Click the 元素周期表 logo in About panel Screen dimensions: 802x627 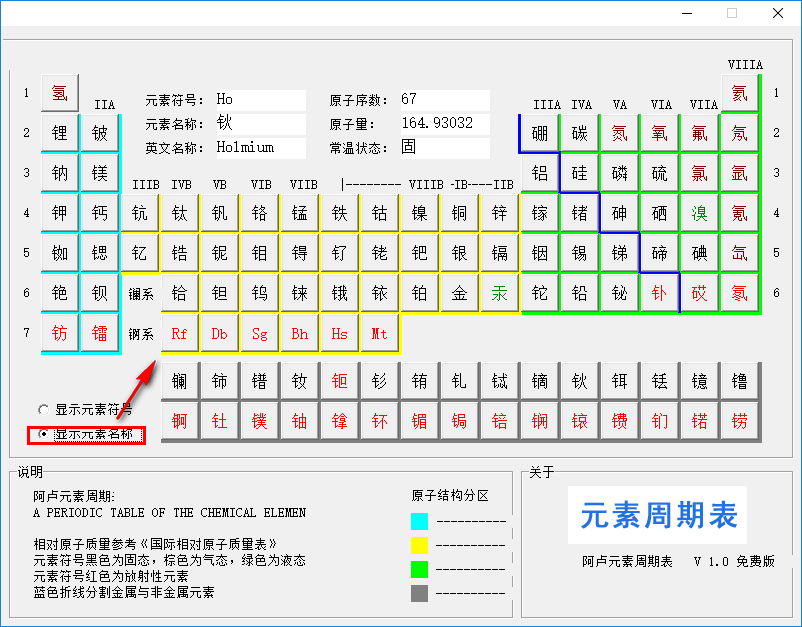659,516
